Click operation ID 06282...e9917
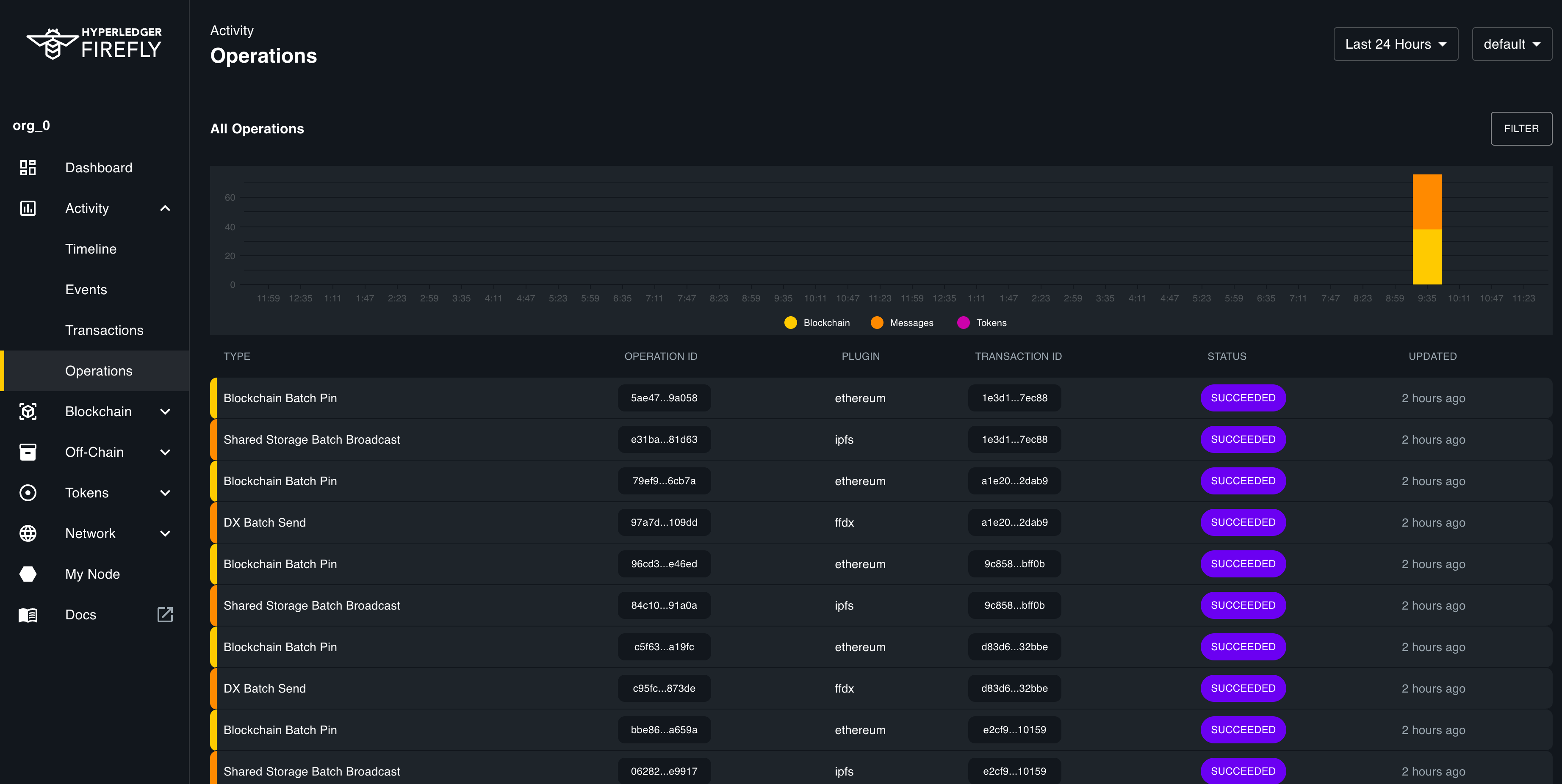1562x784 pixels. coord(664,771)
